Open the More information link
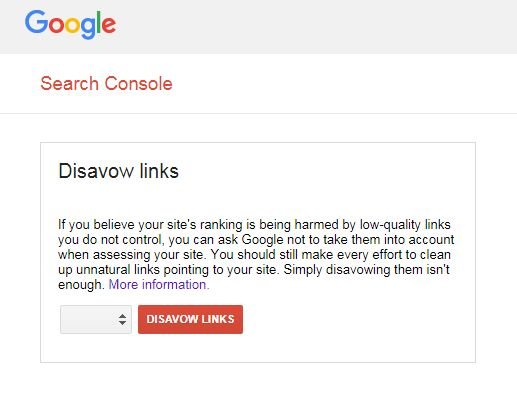Screen dimensions: 517x395 tap(159, 284)
